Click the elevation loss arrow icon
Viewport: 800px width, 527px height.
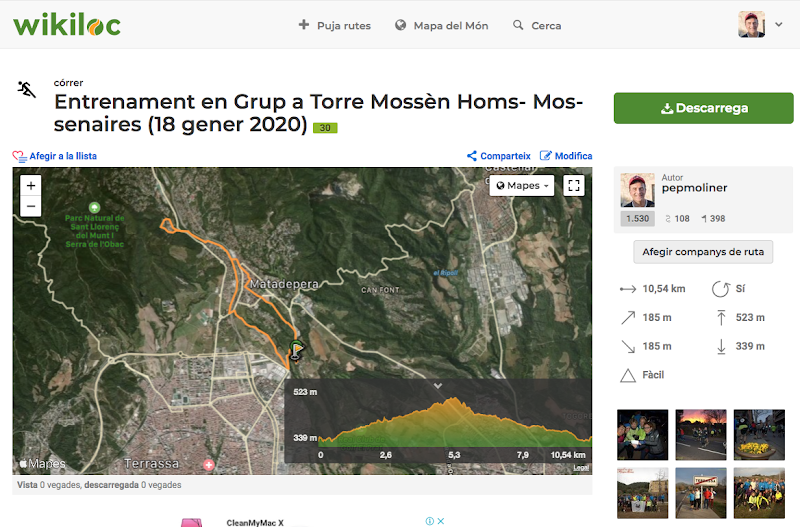click(x=628, y=346)
